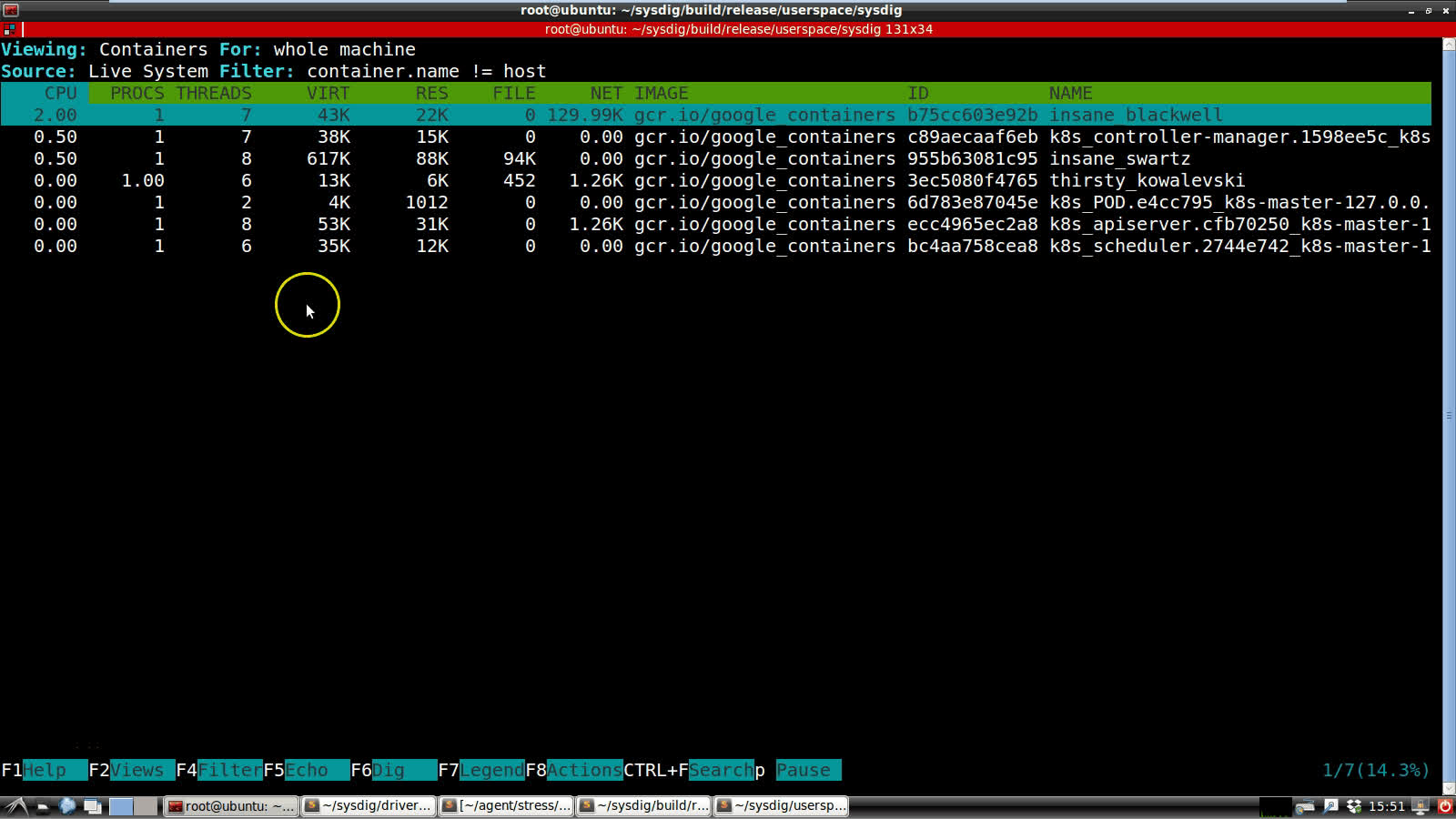The width and height of the screenshot is (1456, 819).
Task: Sort by the CPU column header
Action: click(x=61, y=93)
